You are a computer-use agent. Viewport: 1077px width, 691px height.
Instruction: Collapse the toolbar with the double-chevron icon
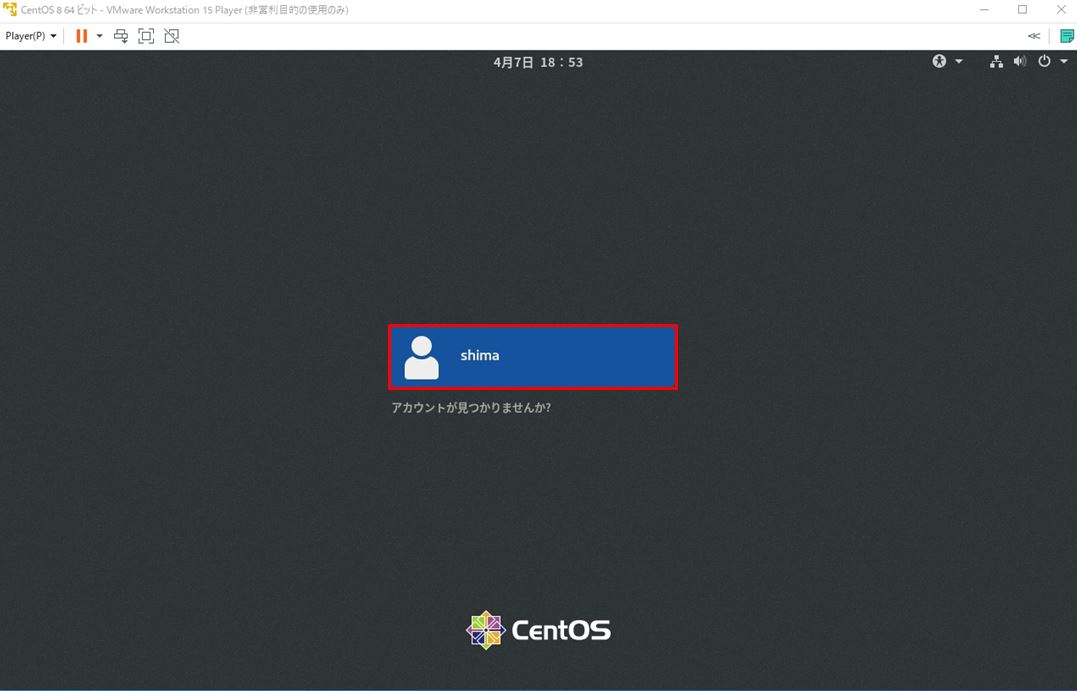1034,36
